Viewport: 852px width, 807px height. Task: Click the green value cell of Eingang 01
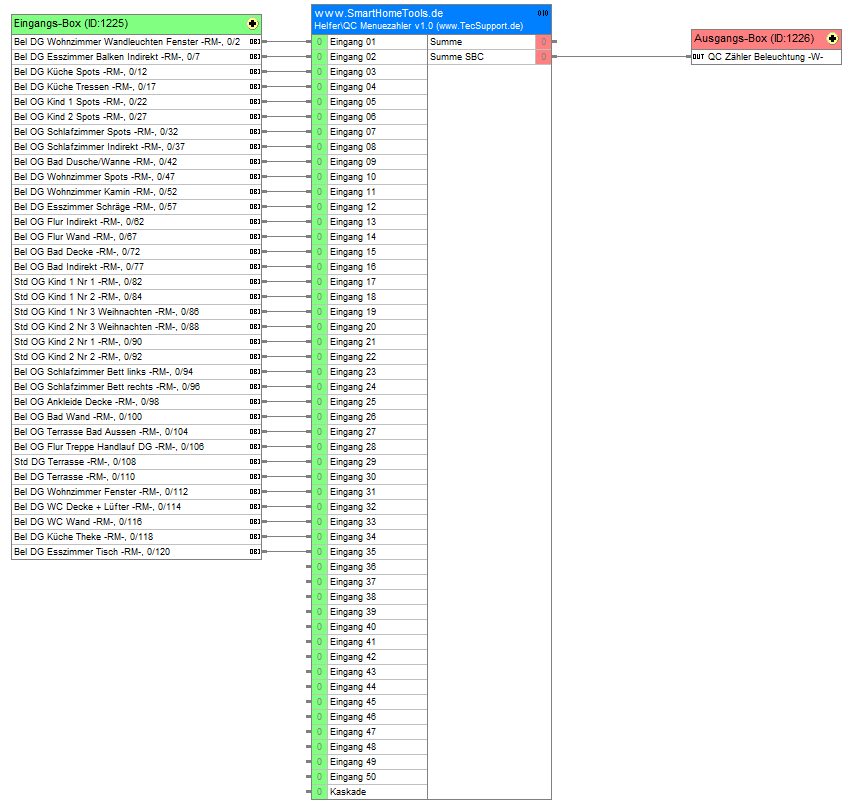pos(320,42)
